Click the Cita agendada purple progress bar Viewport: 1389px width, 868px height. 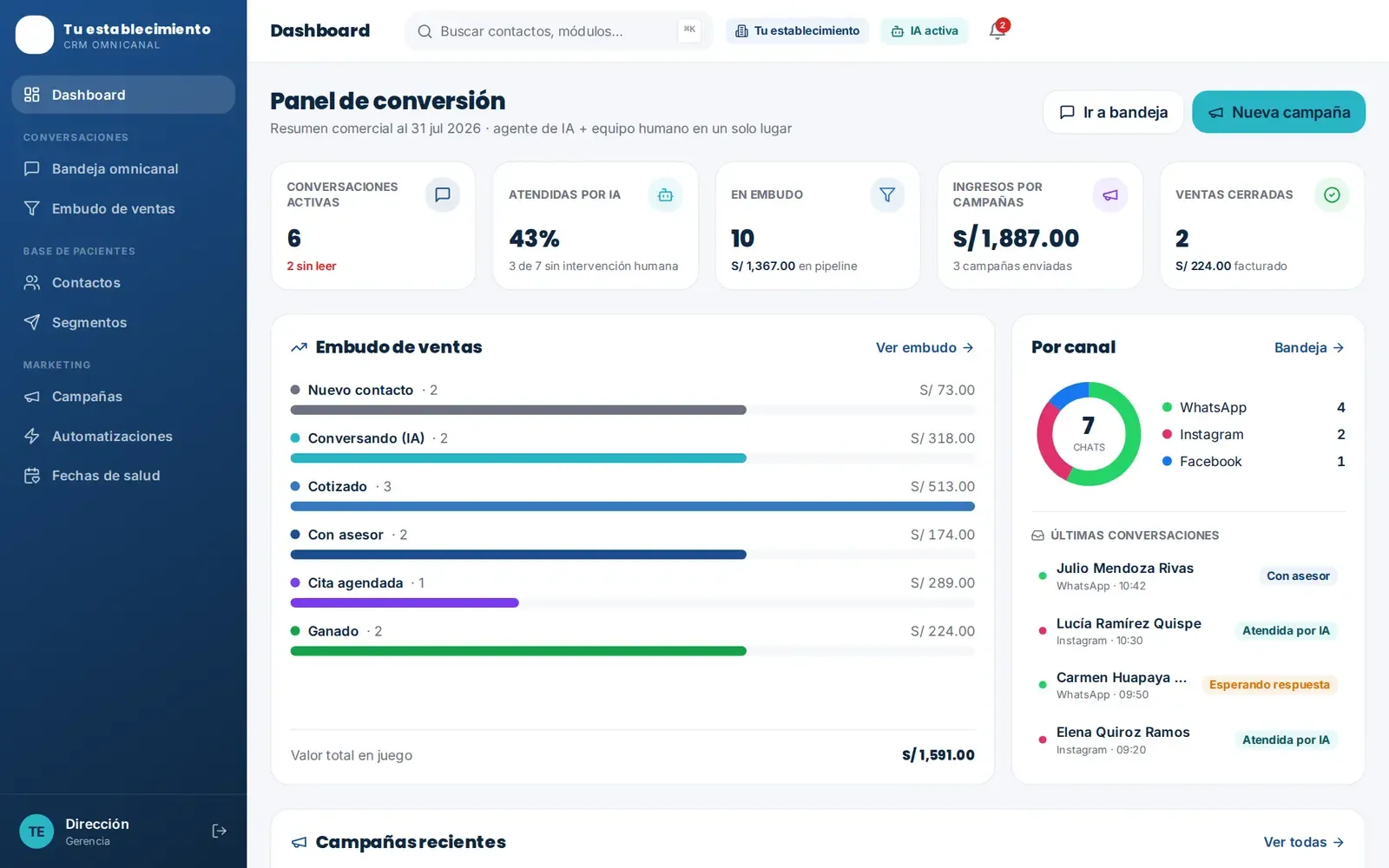pyautogui.click(x=405, y=602)
